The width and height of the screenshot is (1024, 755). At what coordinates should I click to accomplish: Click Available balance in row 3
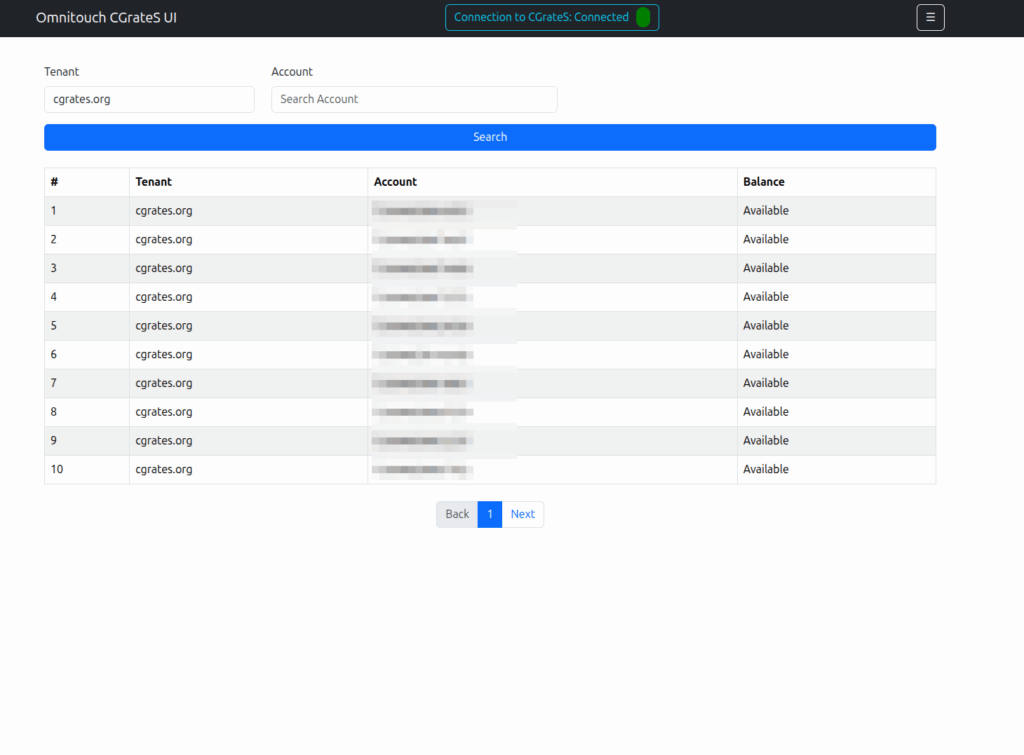point(765,268)
